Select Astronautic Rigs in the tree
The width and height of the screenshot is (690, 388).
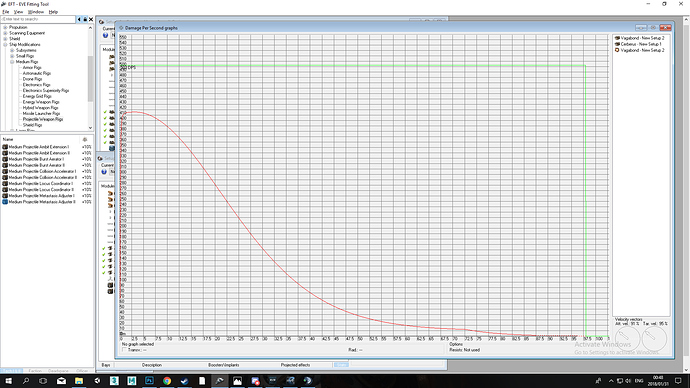(x=37, y=73)
